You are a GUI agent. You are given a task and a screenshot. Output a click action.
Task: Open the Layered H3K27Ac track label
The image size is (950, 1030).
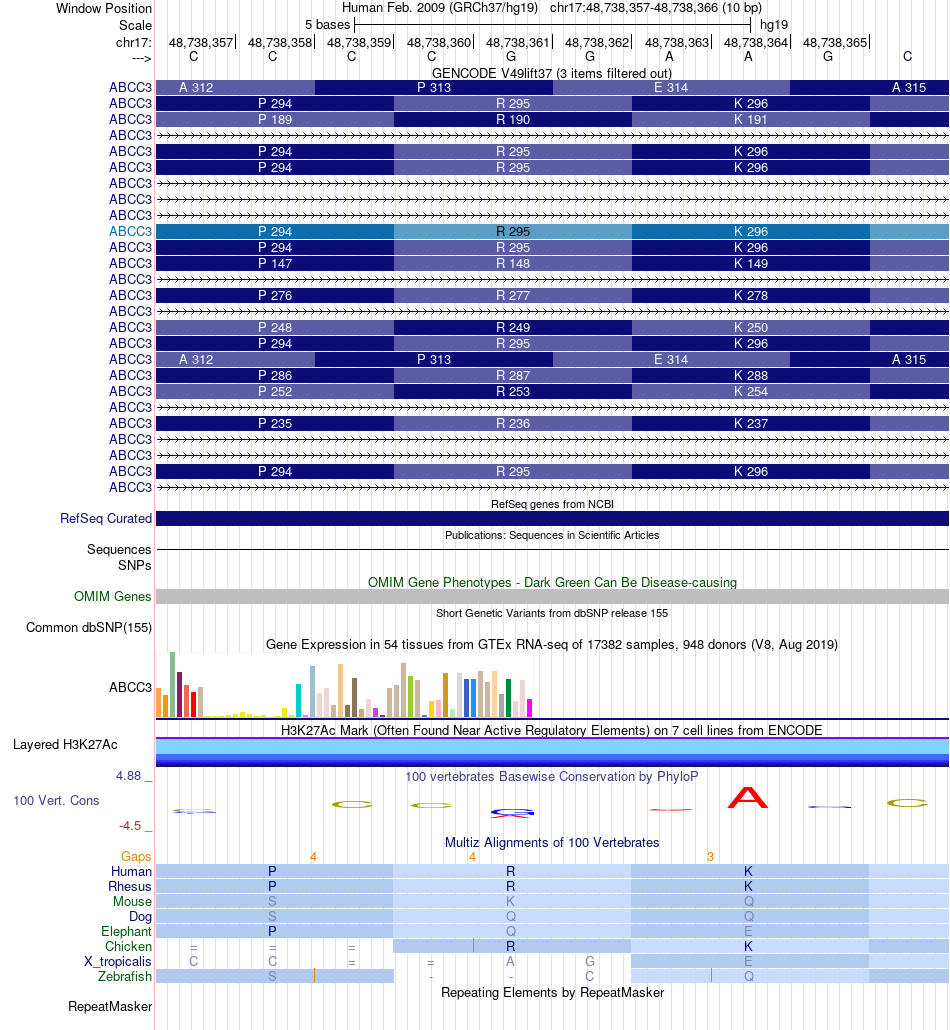pyautogui.click(x=65, y=744)
